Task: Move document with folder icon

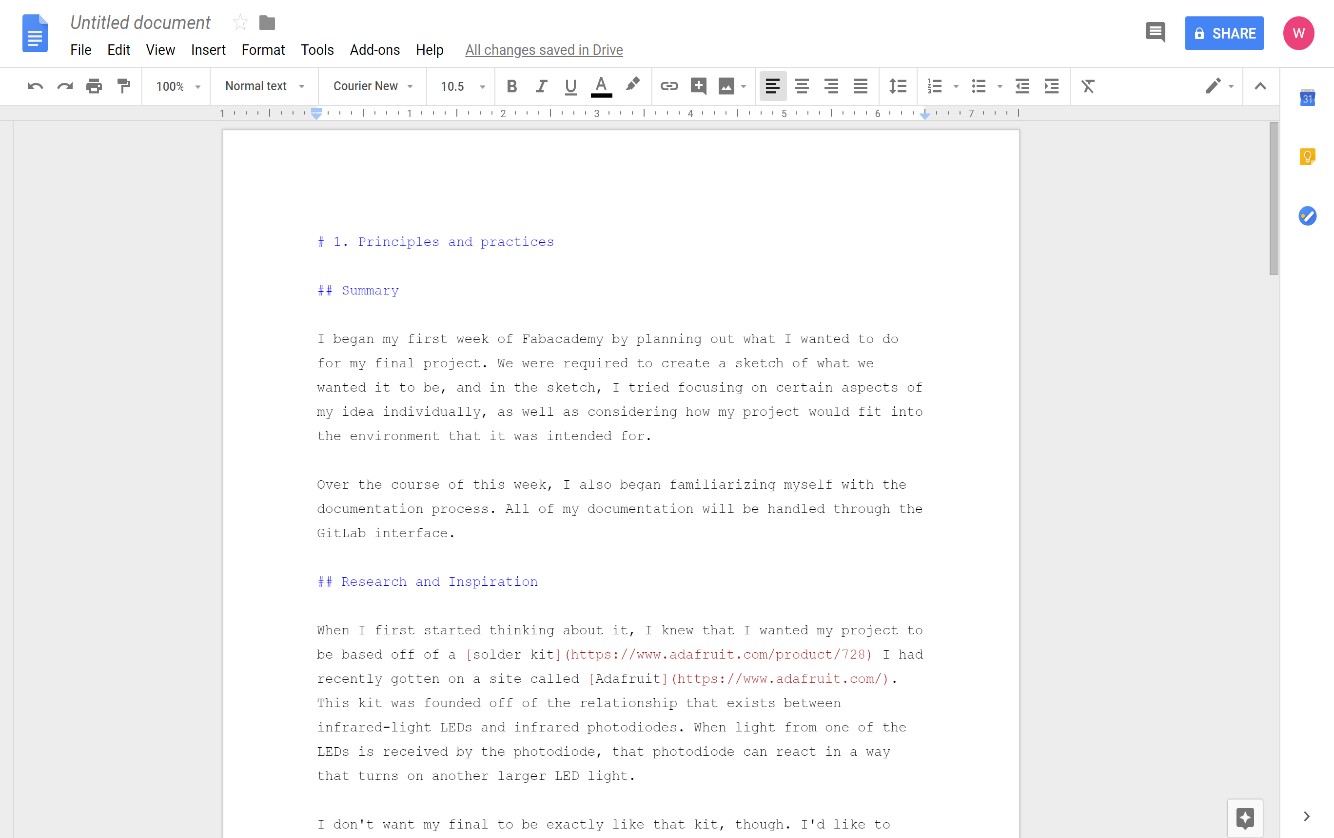Action: tap(267, 22)
